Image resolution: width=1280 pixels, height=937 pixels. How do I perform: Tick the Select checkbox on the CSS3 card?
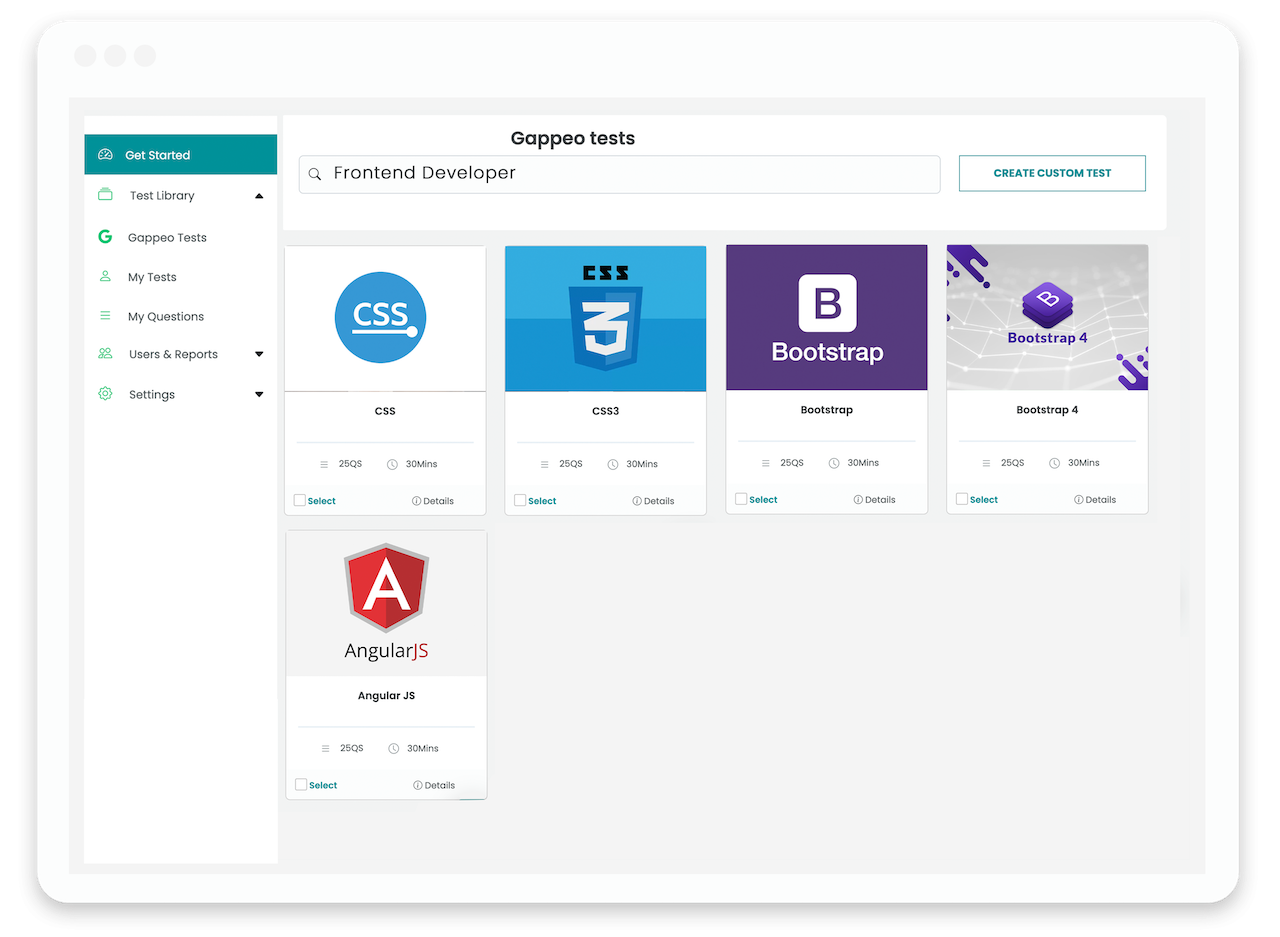pyautogui.click(x=520, y=500)
